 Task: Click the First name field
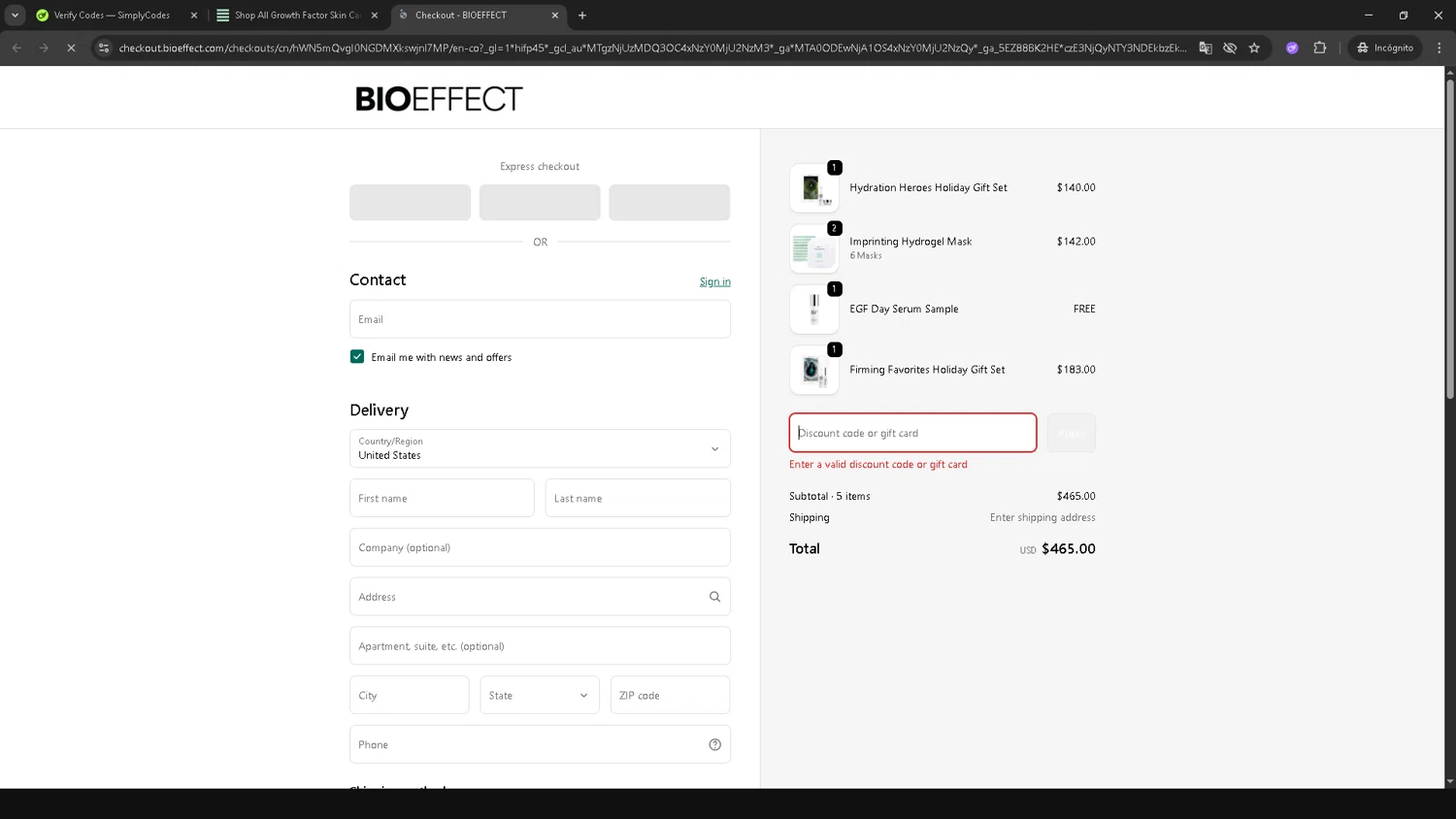coord(442,498)
